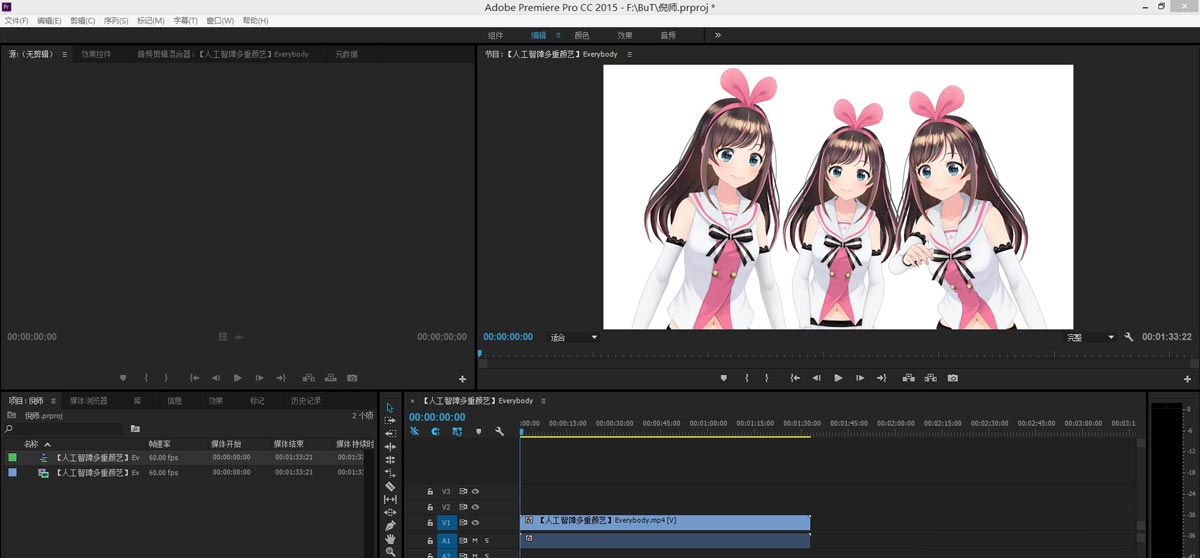Open the 媒体浏览器 panel tab

[89, 401]
